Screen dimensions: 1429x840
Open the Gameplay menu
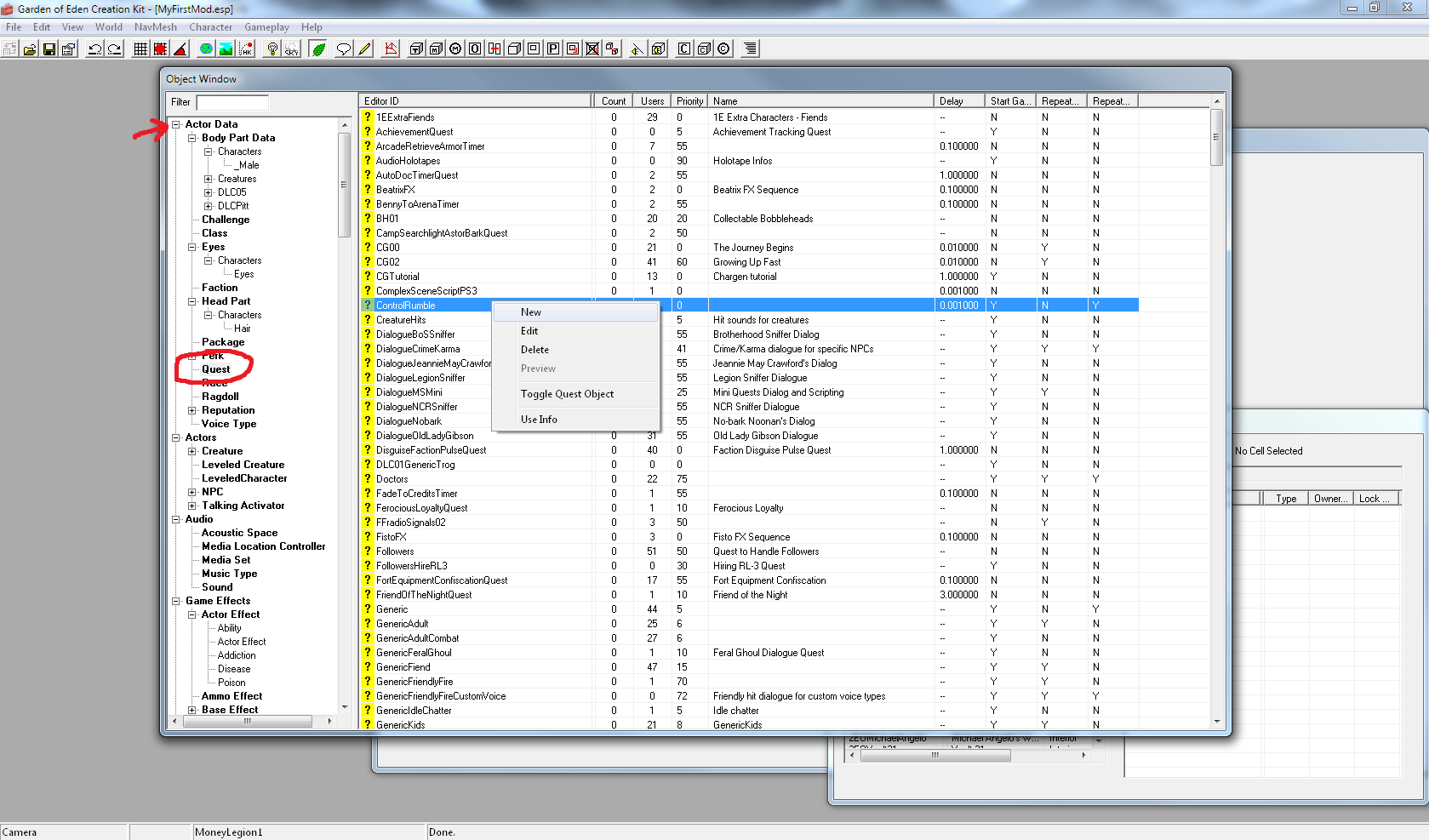(266, 26)
